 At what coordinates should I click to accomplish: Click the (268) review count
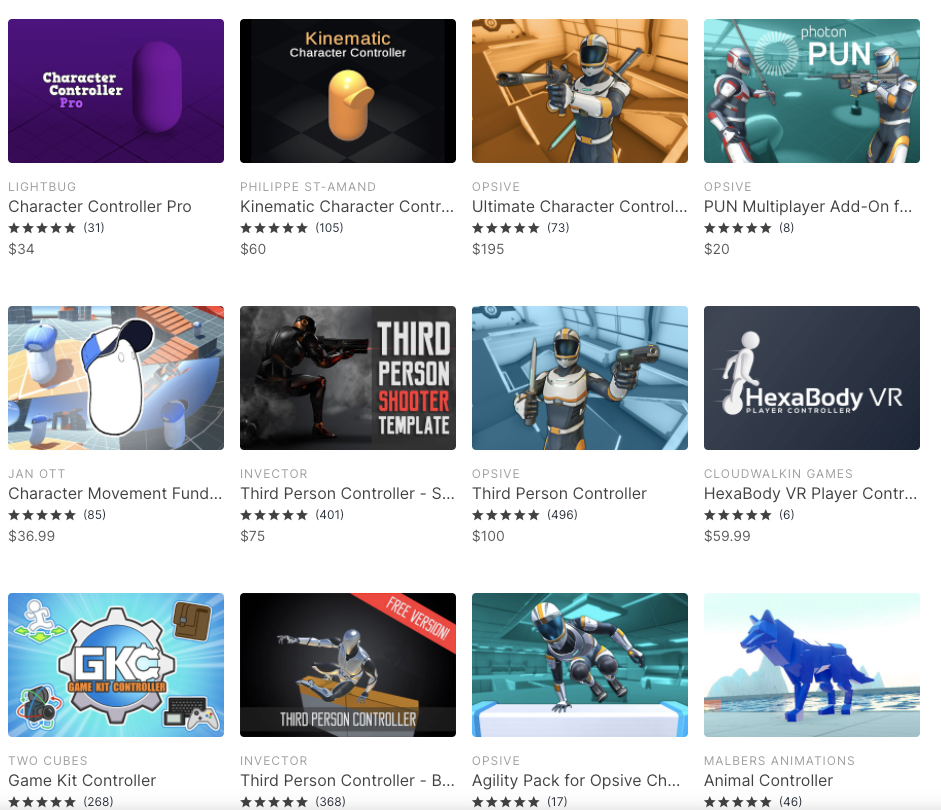98,802
